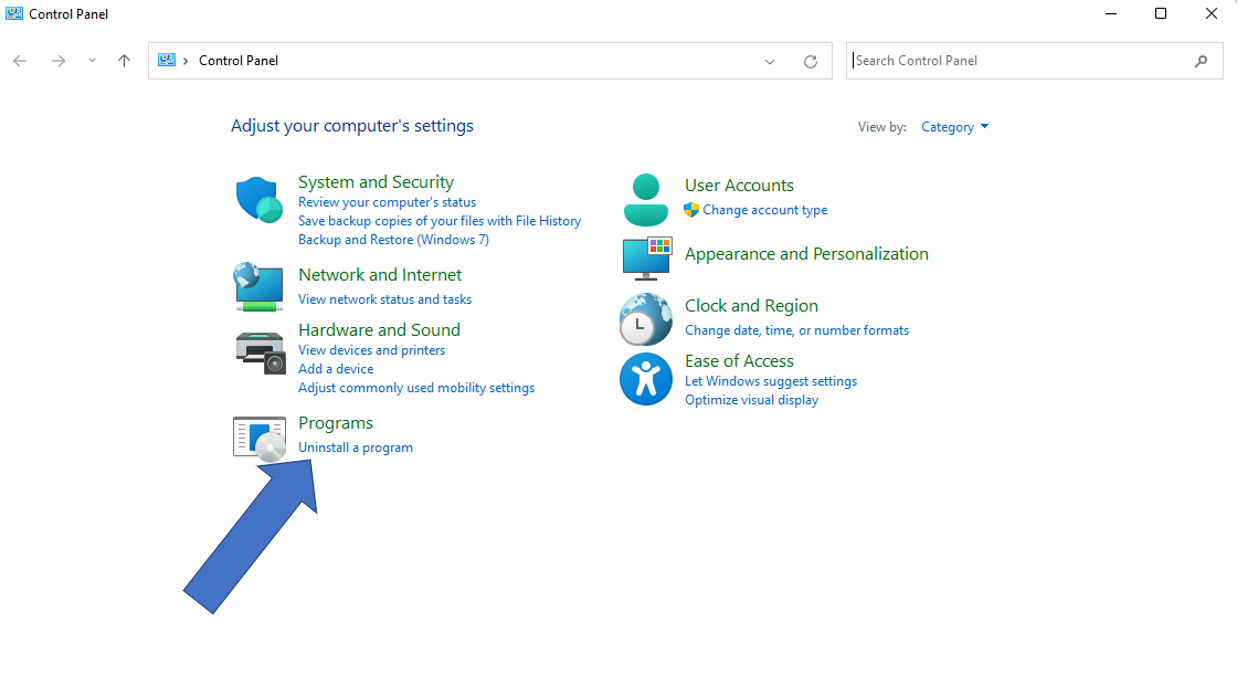Click Control Panel breadcrumb in address bar
This screenshot has width=1247, height=683.
[x=238, y=61]
